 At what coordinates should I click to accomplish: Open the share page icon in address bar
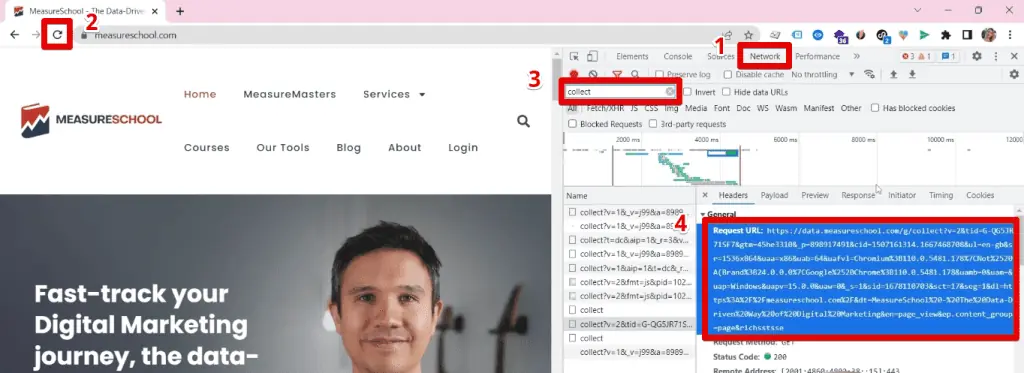[728, 35]
